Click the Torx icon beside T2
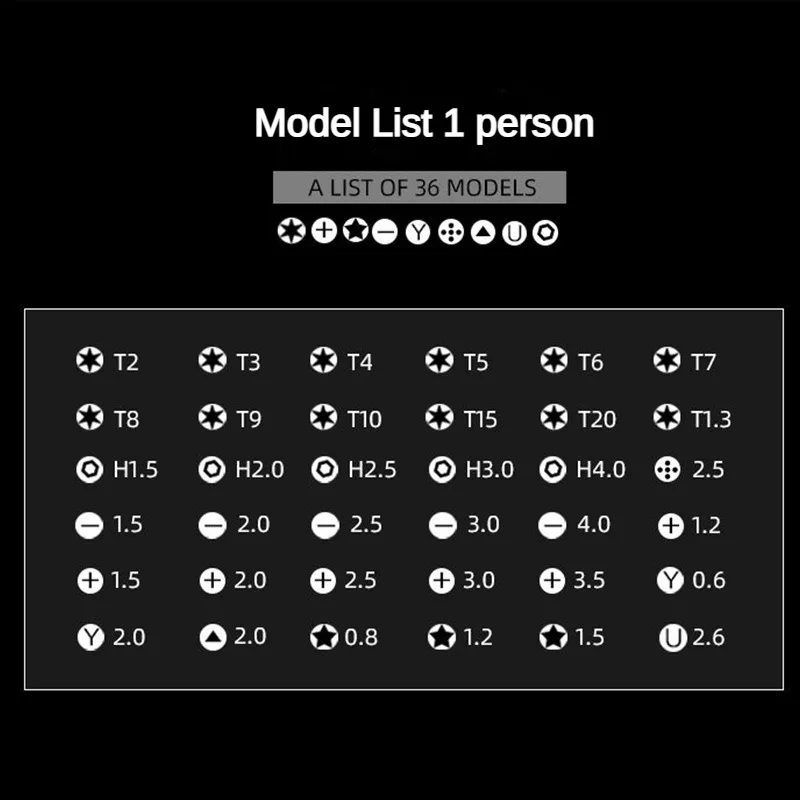 [89, 360]
